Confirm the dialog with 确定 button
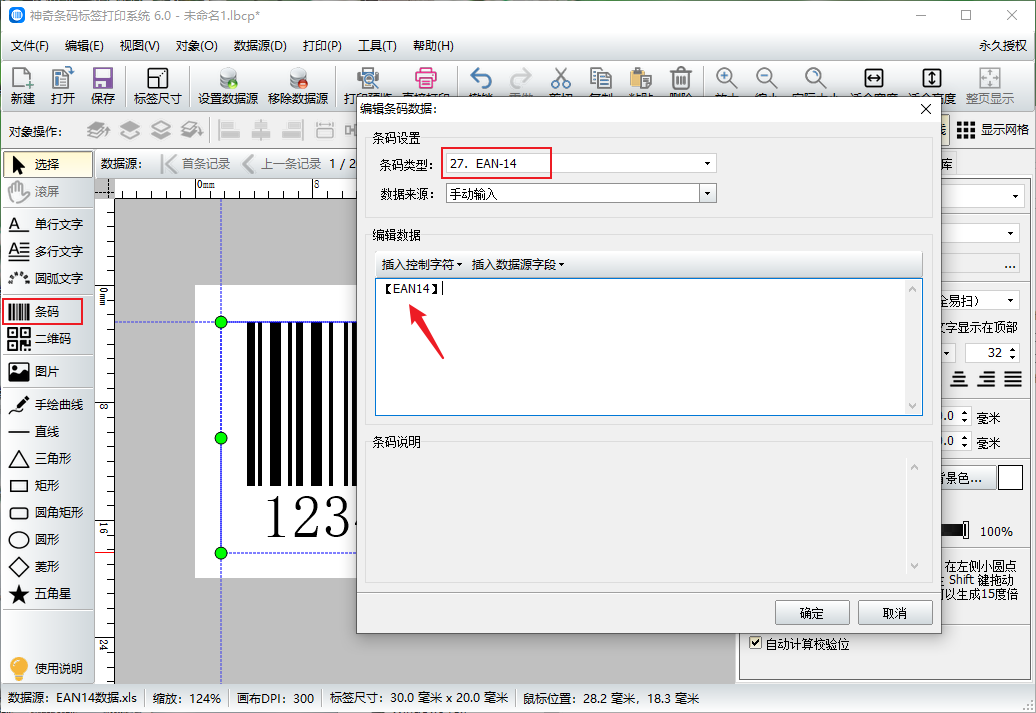Viewport: 1036px width, 713px height. pos(812,613)
